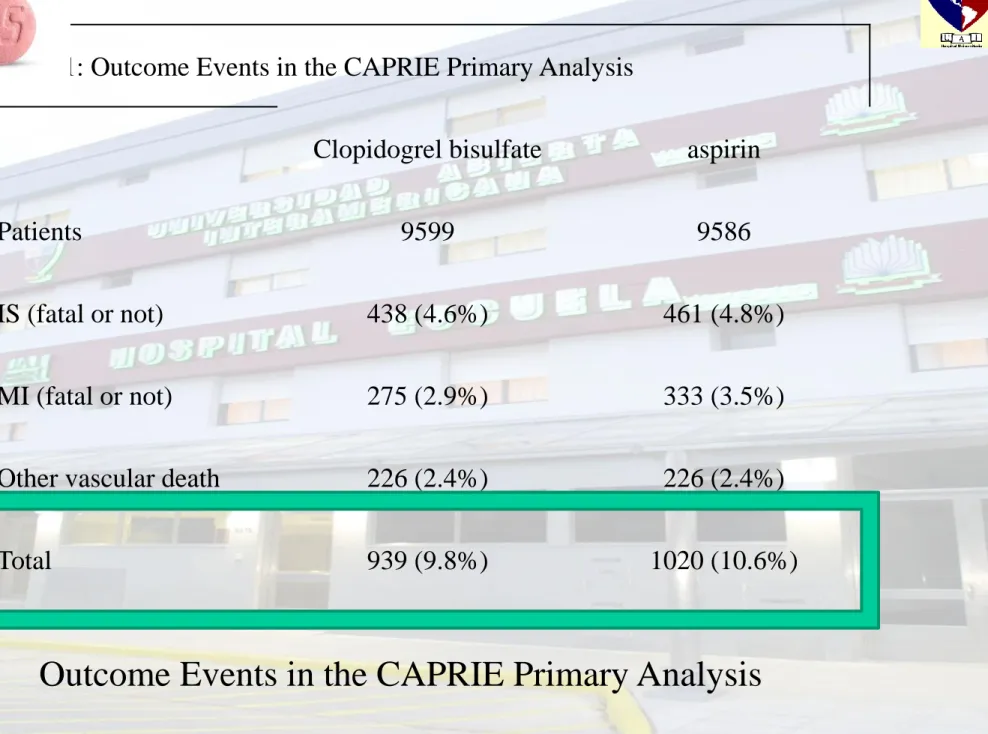Click the cell '939 (9.8%)'
The width and height of the screenshot is (988, 734).
[427, 561]
